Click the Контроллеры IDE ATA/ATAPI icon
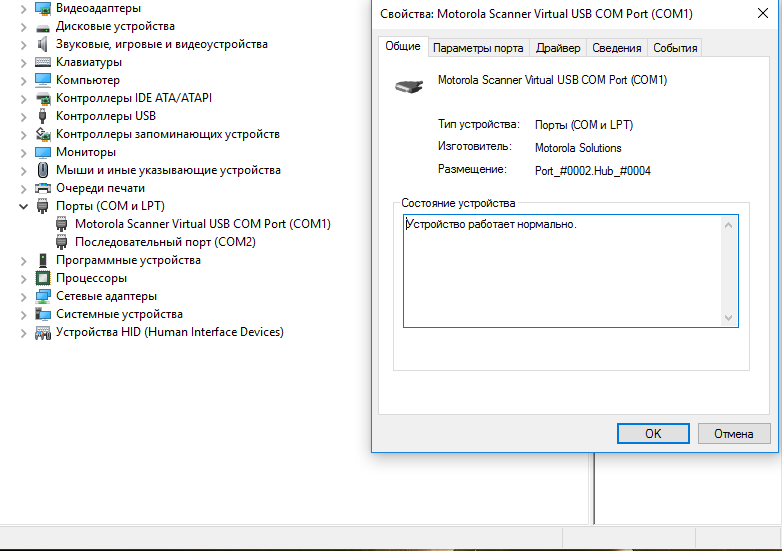Image resolution: width=782 pixels, height=551 pixels. click(43, 98)
